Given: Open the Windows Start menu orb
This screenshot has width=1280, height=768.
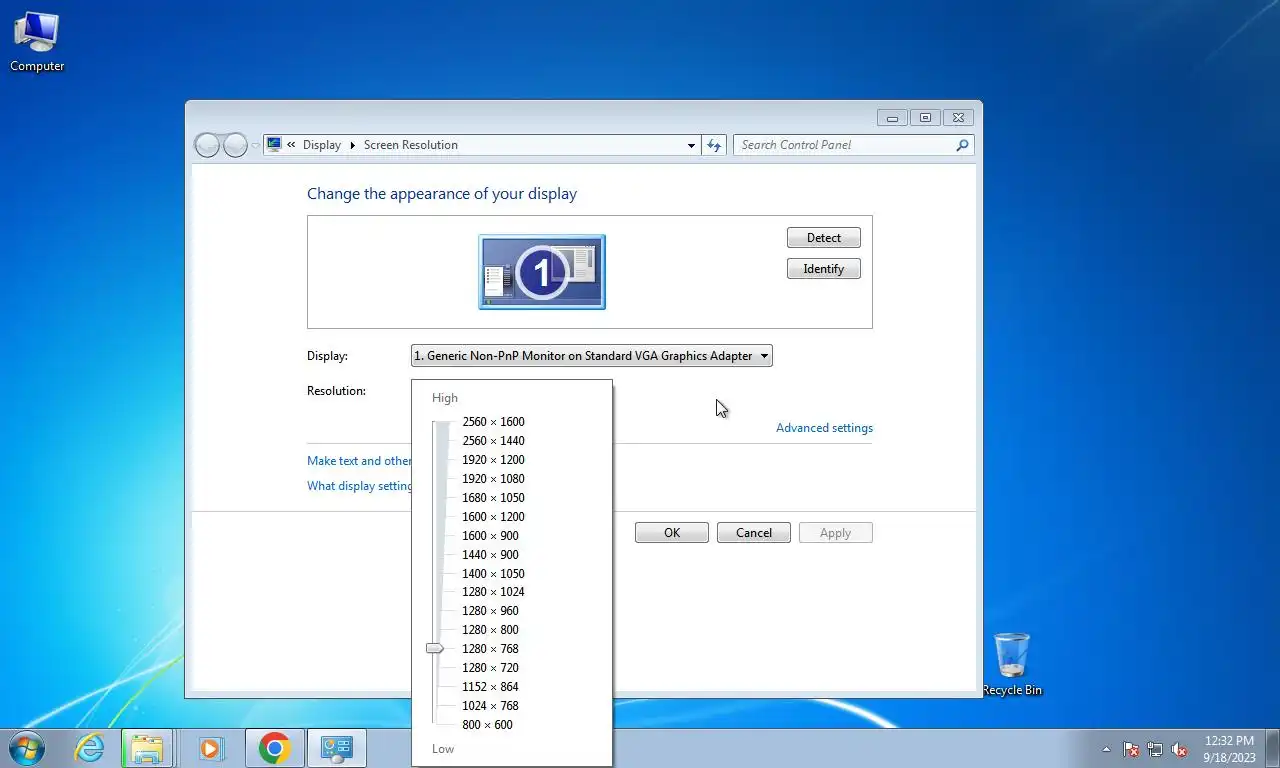Looking at the screenshot, I should pyautogui.click(x=26, y=748).
